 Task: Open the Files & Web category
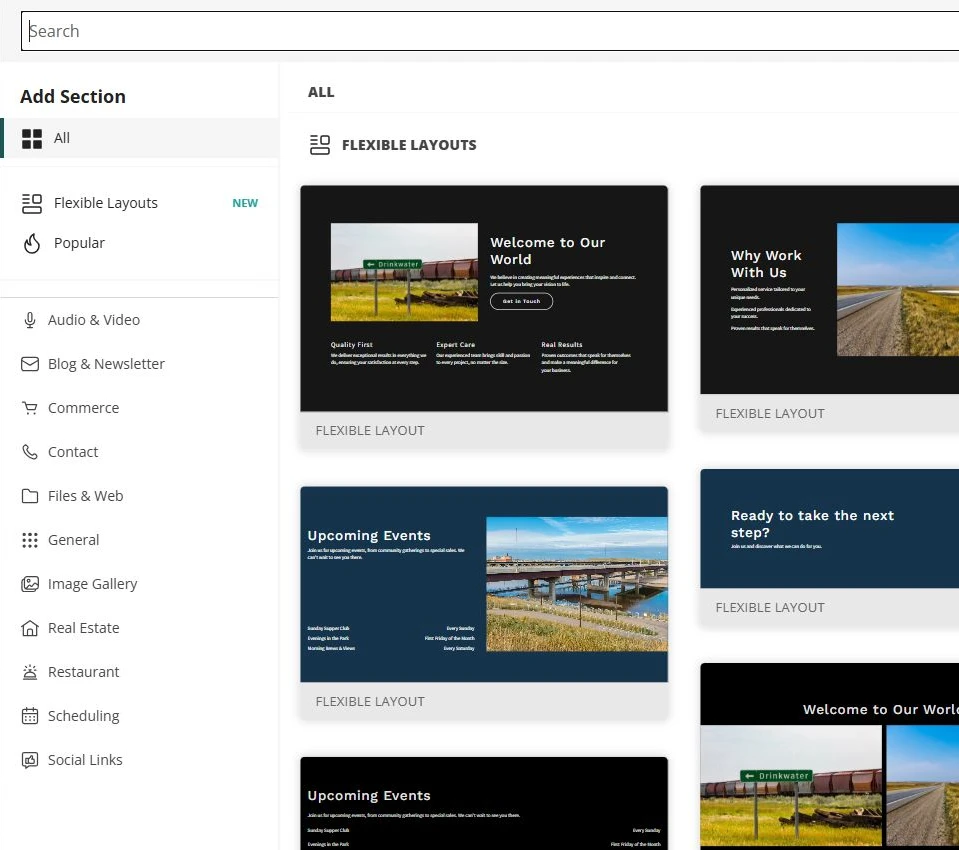(x=139, y=496)
